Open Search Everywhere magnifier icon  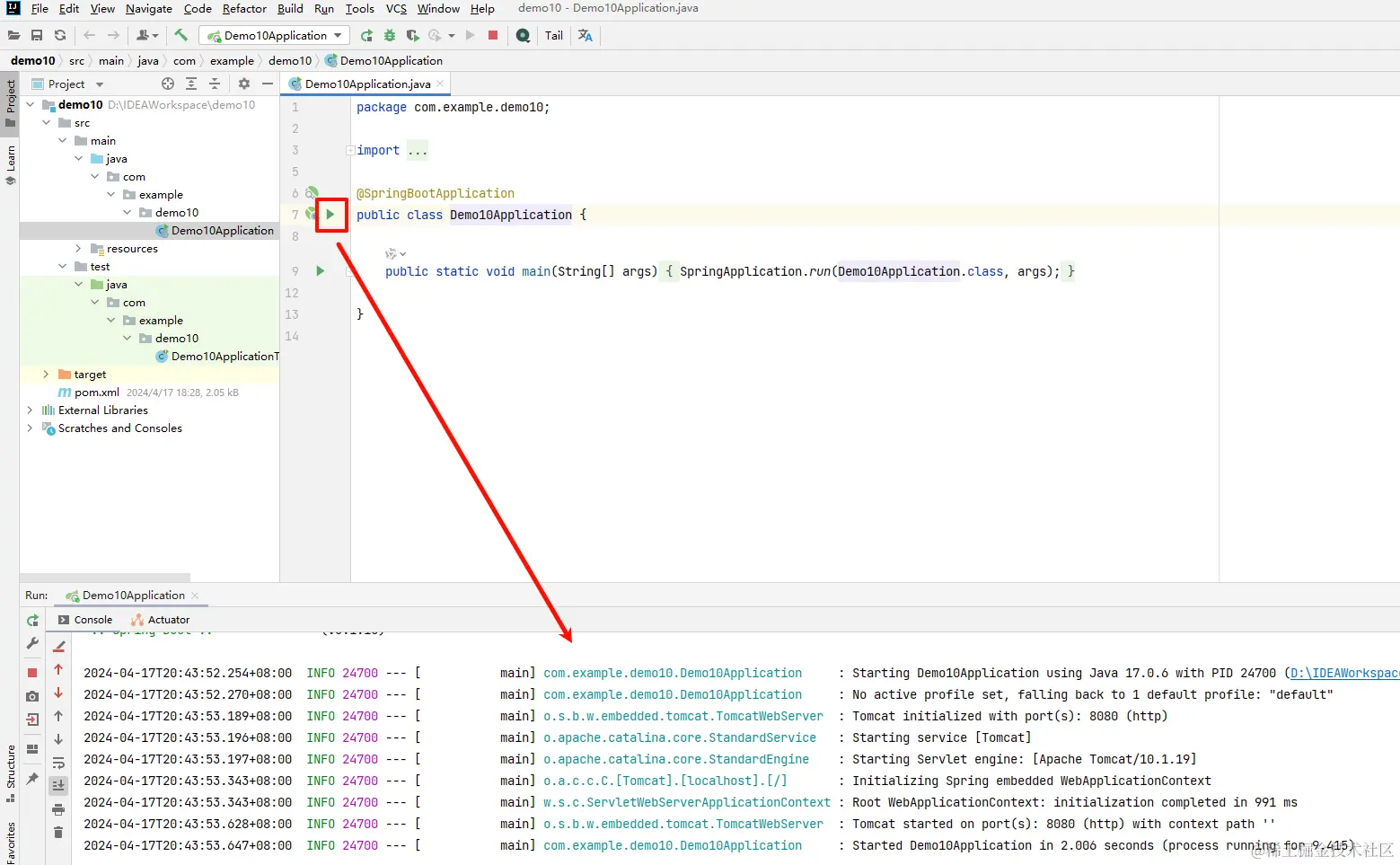(x=523, y=35)
